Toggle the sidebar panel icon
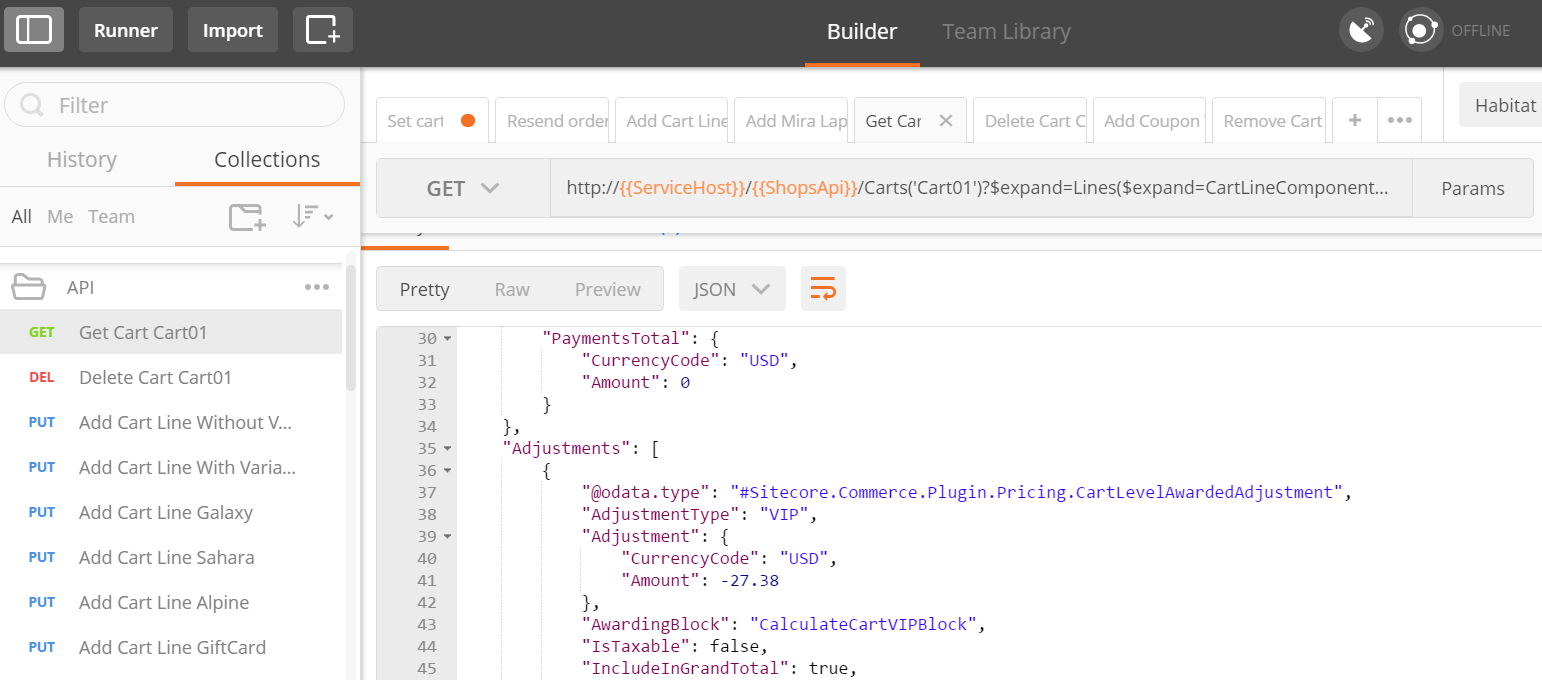This screenshot has width=1542, height=680. pos(33,30)
